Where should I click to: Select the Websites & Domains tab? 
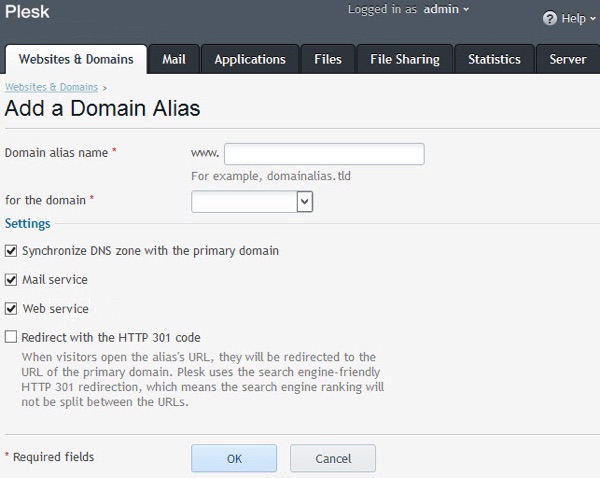click(76, 59)
